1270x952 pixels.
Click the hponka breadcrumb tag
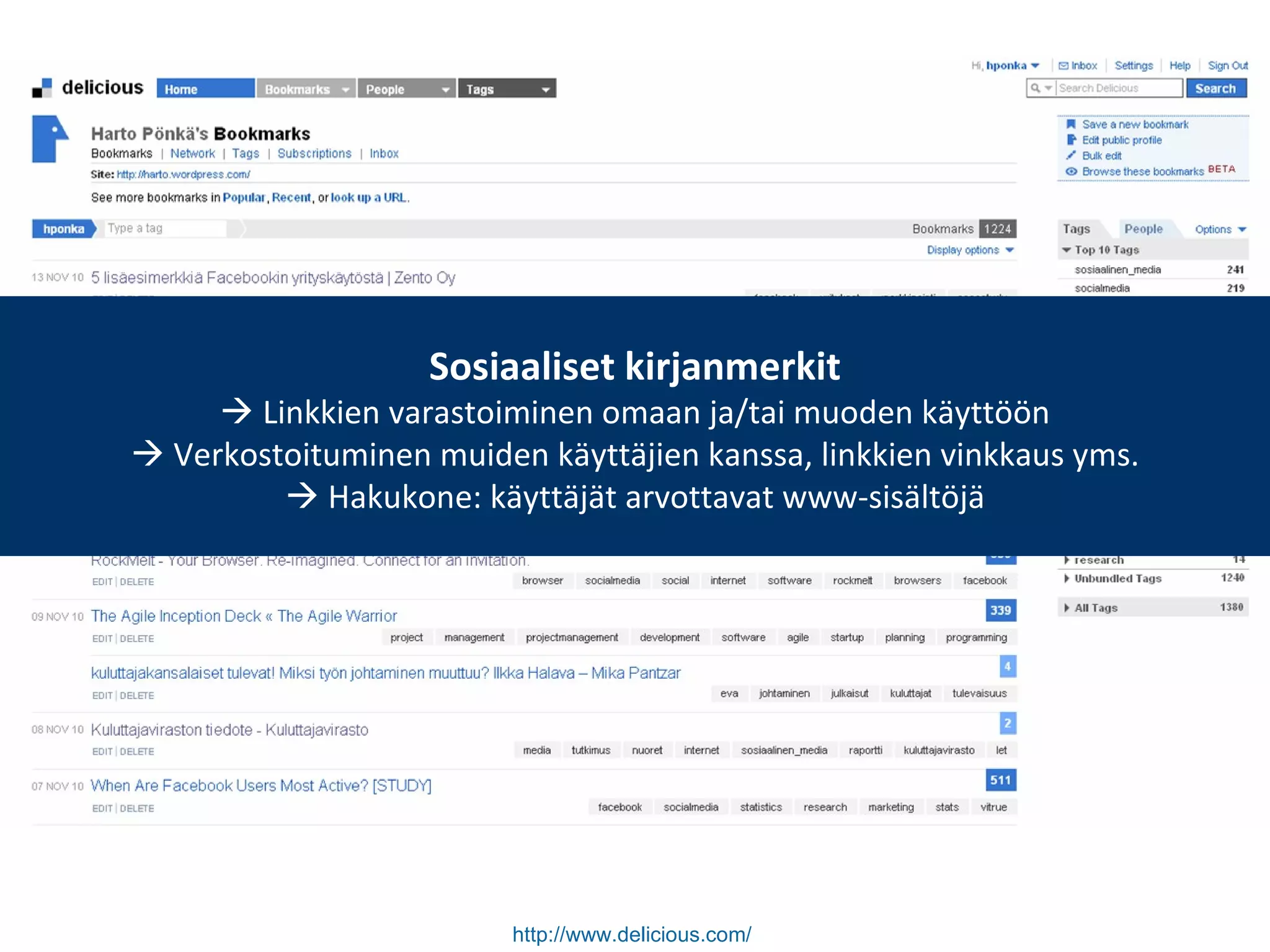[x=64, y=229]
